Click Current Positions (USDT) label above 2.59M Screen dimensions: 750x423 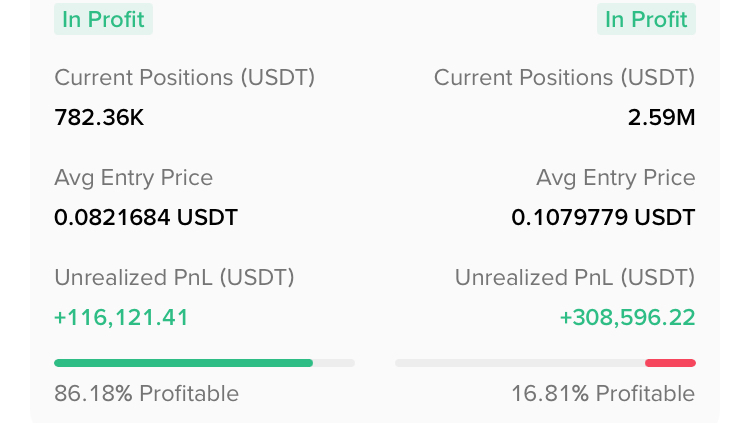(564, 77)
